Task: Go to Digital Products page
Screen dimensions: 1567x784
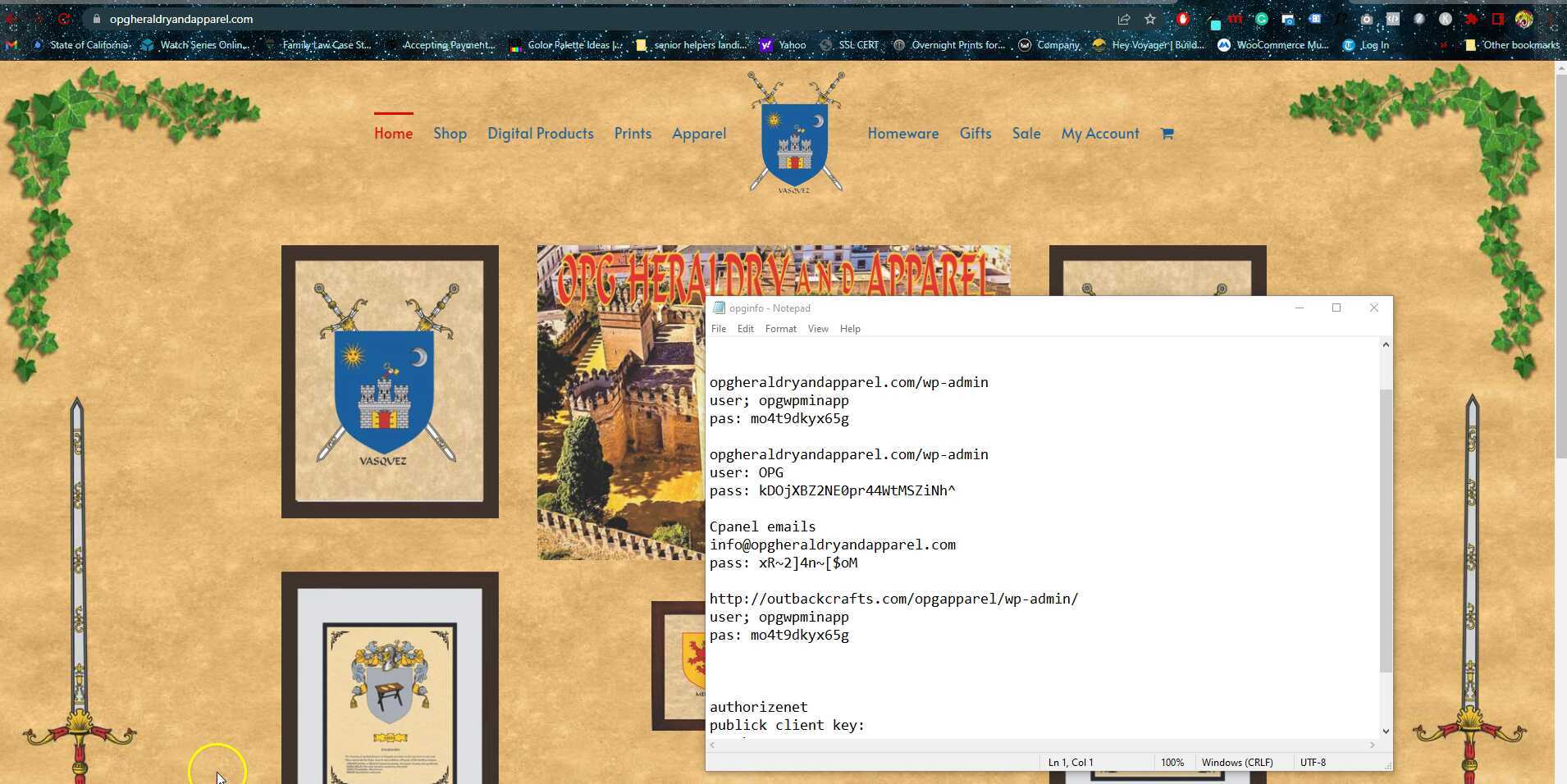Action: click(x=540, y=134)
